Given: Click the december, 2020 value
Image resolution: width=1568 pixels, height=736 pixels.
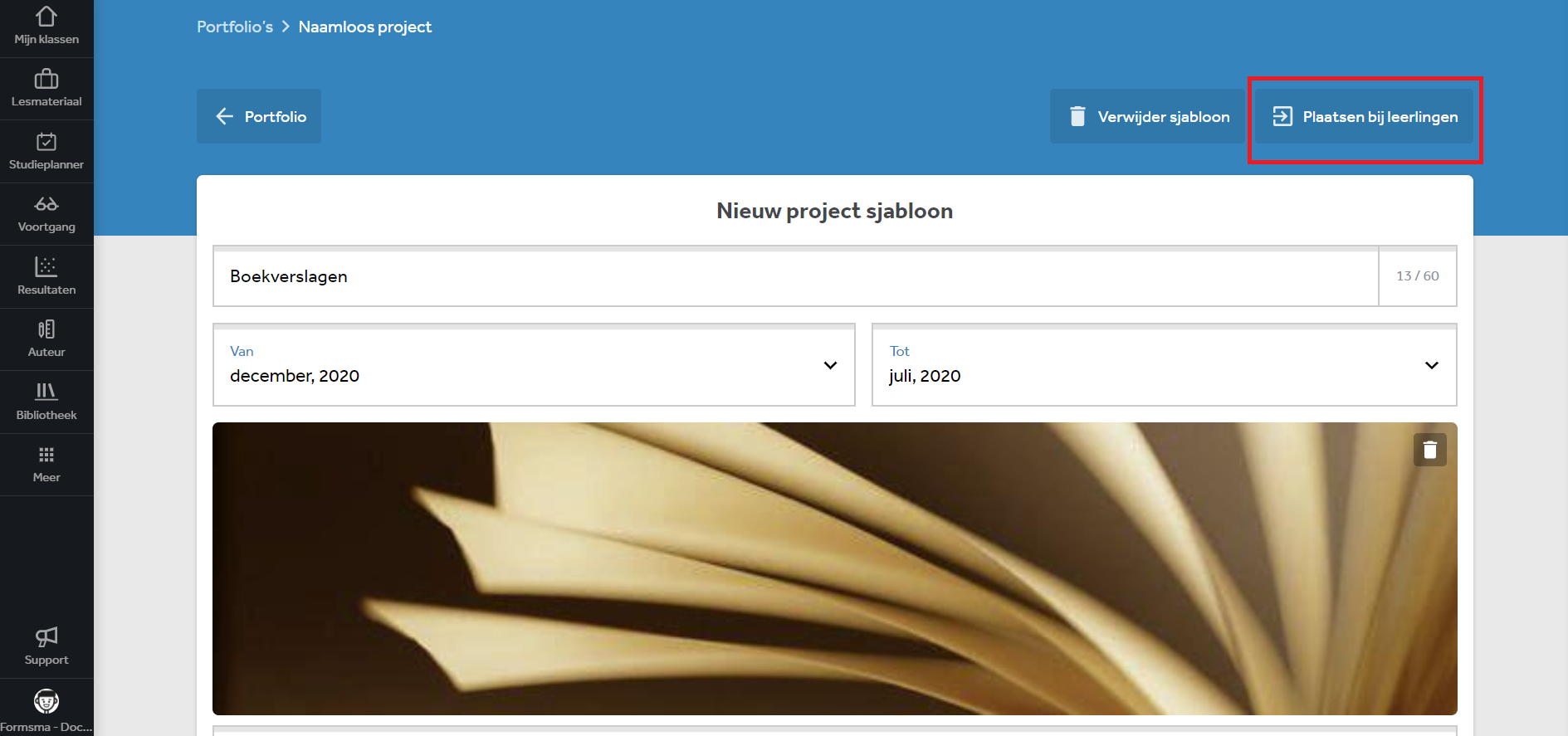Looking at the screenshot, I should (x=295, y=376).
